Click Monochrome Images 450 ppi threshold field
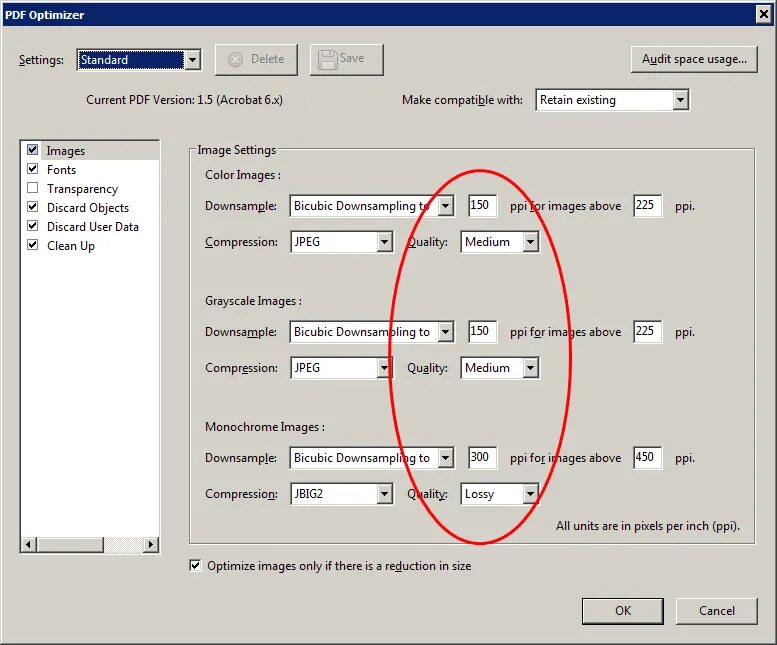 (647, 457)
